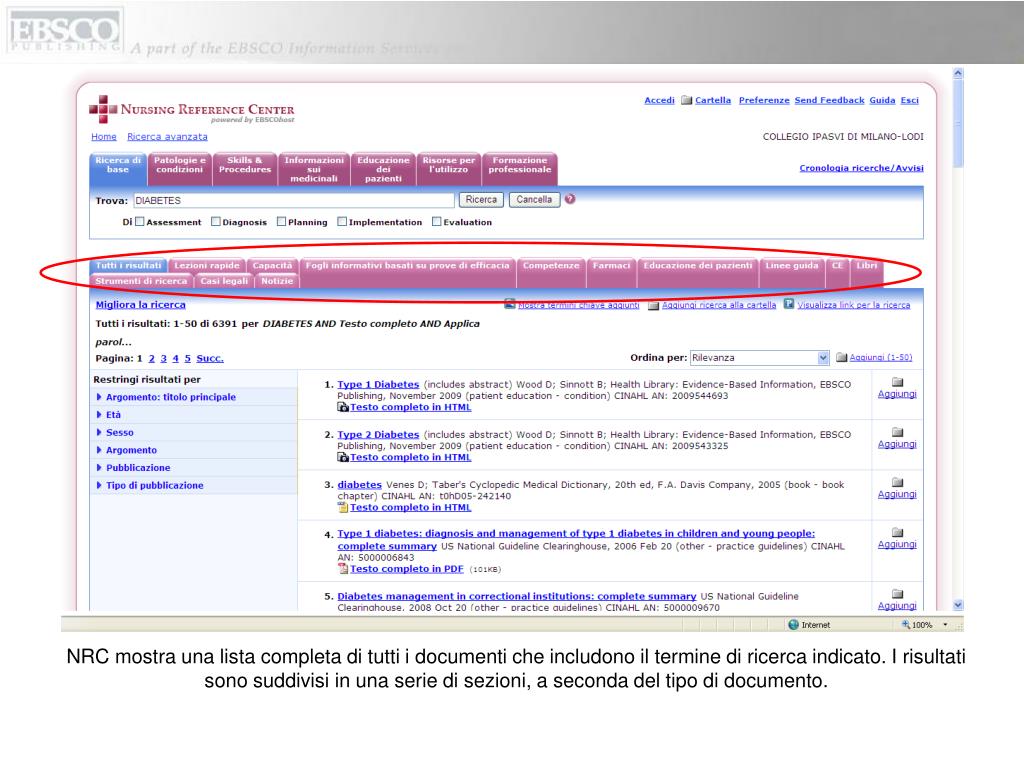Expand the Tipo di pubblicazione filter

tap(150, 485)
